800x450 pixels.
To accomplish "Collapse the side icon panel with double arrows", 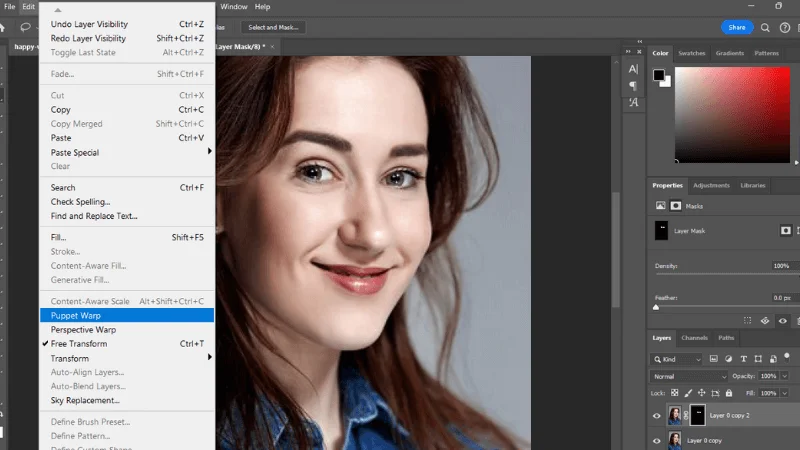I will click(x=628, y=52).
